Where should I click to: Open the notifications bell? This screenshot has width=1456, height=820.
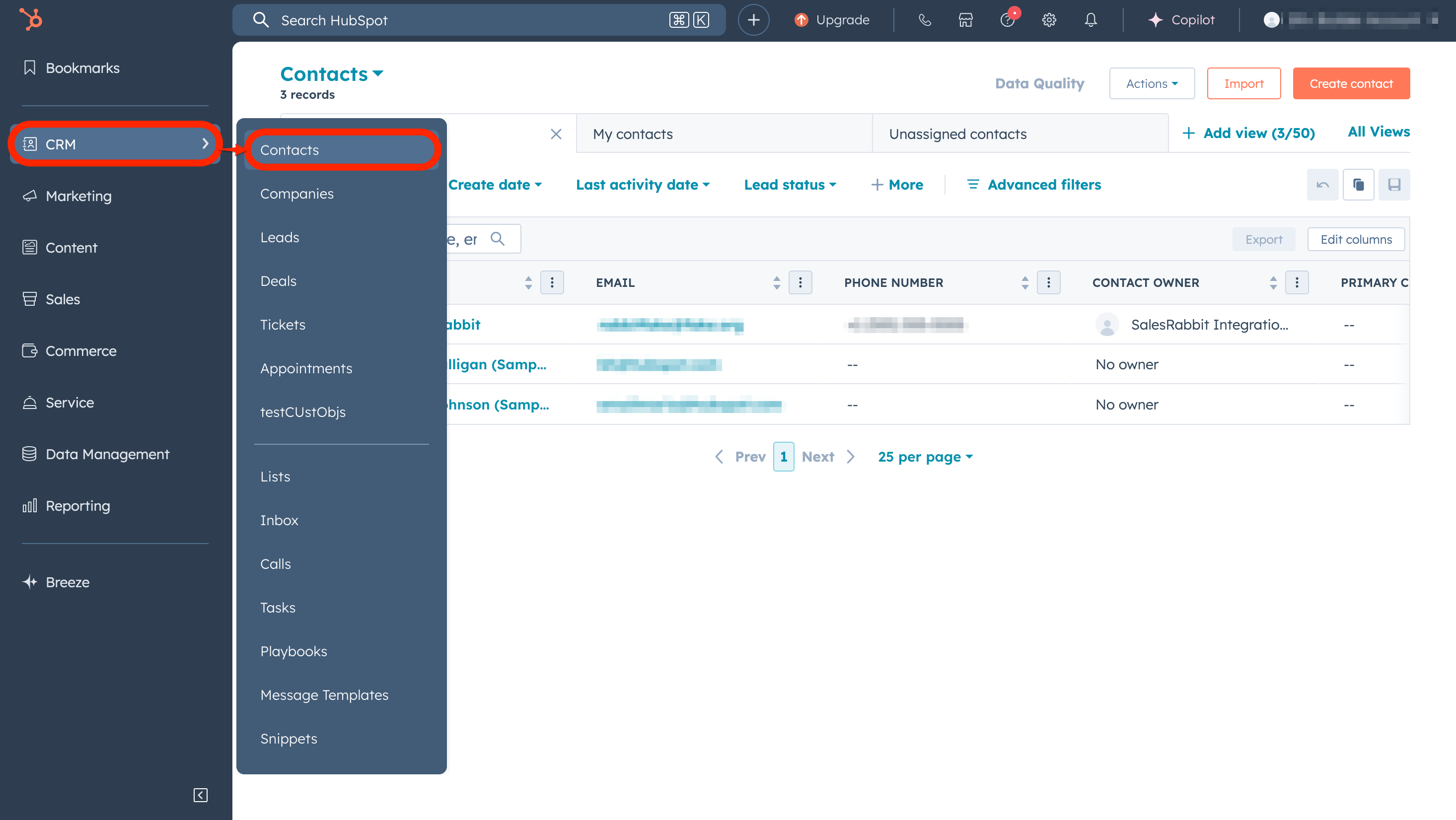click(1091, 20)
